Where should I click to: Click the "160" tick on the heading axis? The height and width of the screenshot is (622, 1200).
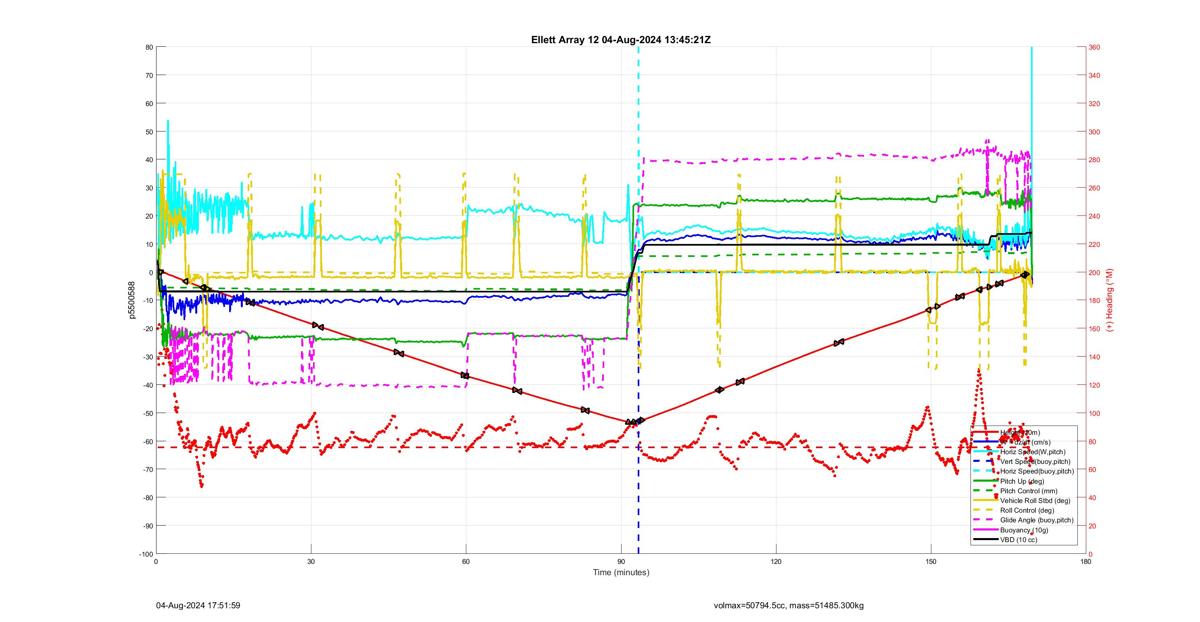(x=1095, y=329)
